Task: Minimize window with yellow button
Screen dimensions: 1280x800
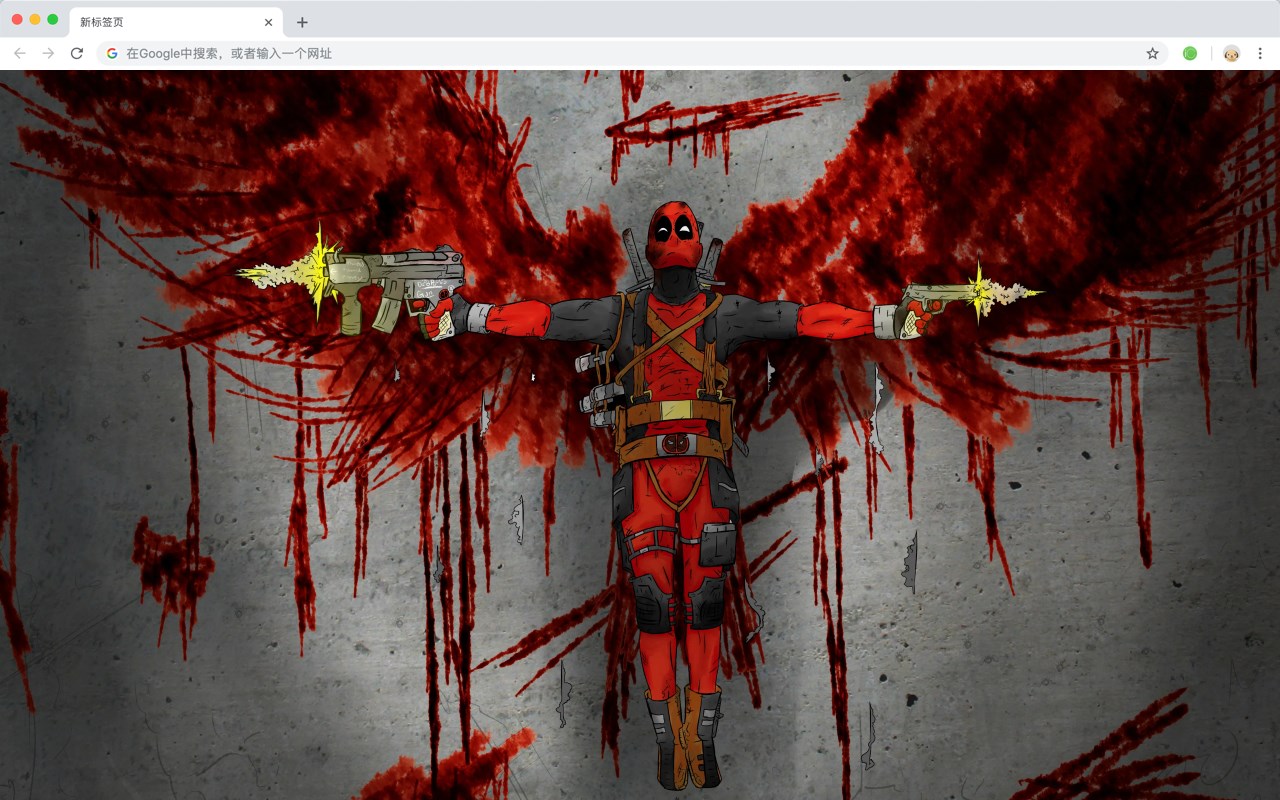Action: click(x=35, y=19)
